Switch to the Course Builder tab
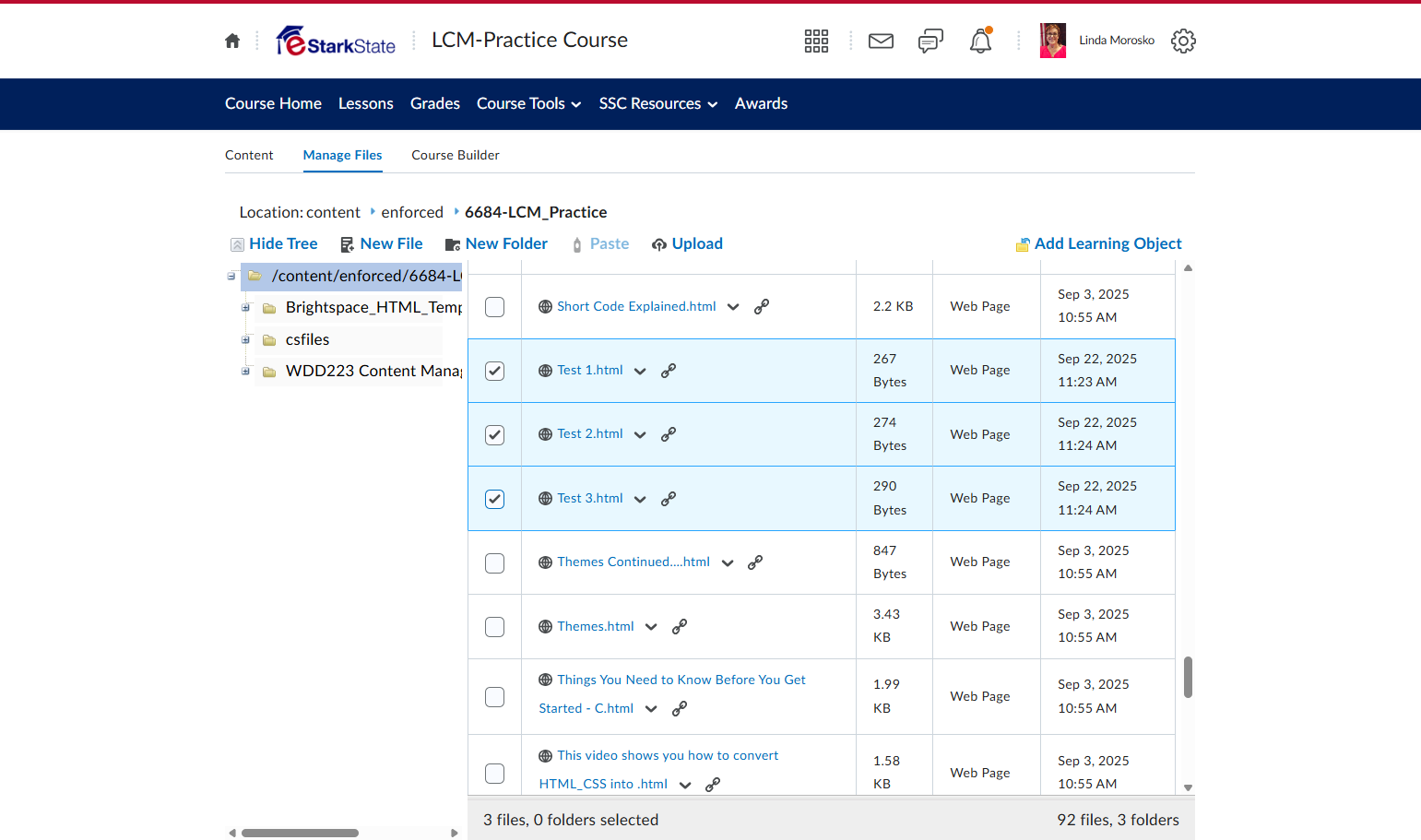 [456, 155]
